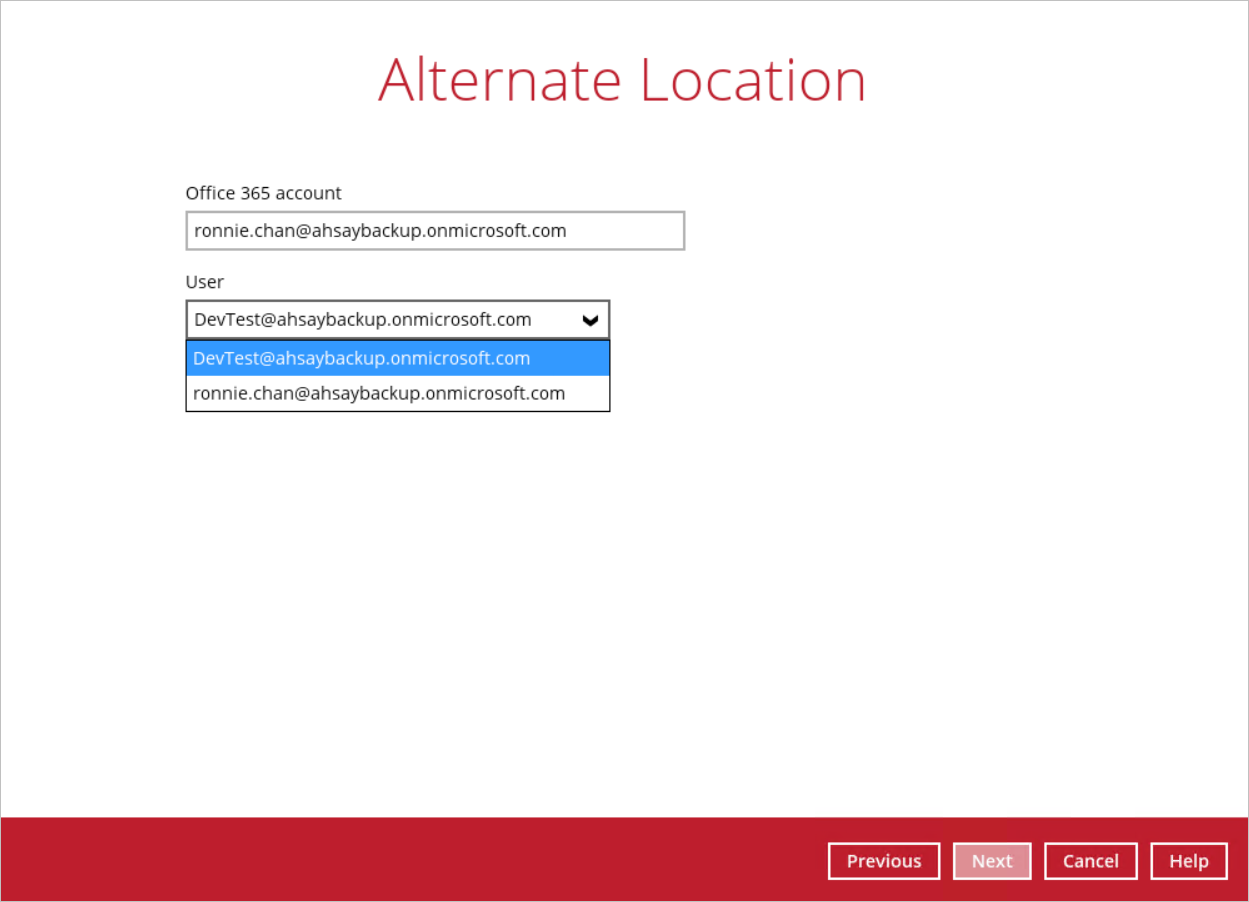Screen dimensions: 1249x902
Task: Click the "User" field label
Action: [204, 282]
